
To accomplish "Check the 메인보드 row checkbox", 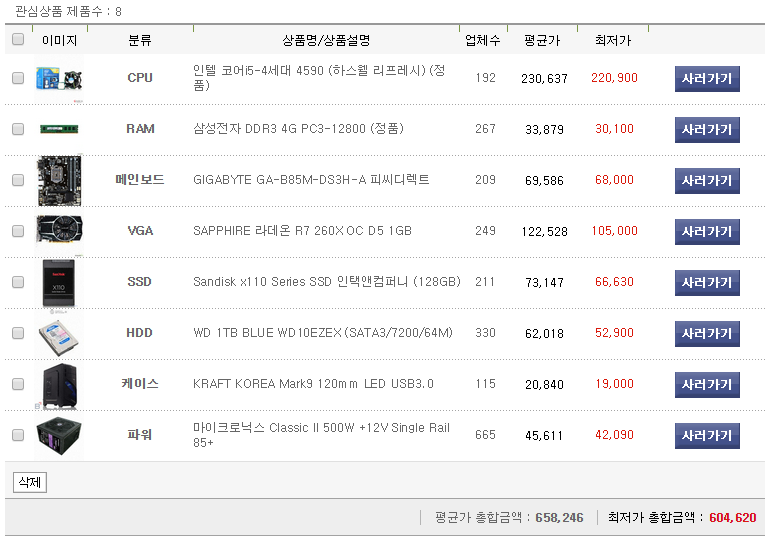I will point(18,180).
